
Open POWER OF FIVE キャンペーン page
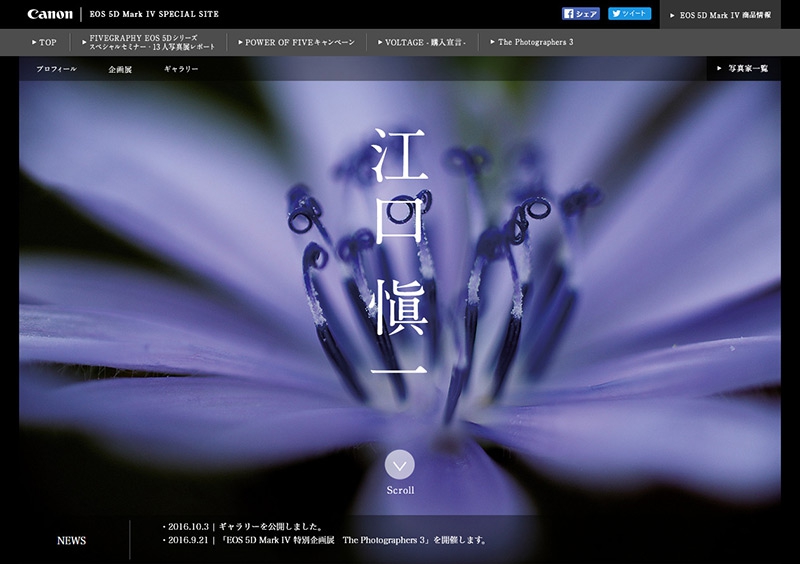(x=295, y=42)
